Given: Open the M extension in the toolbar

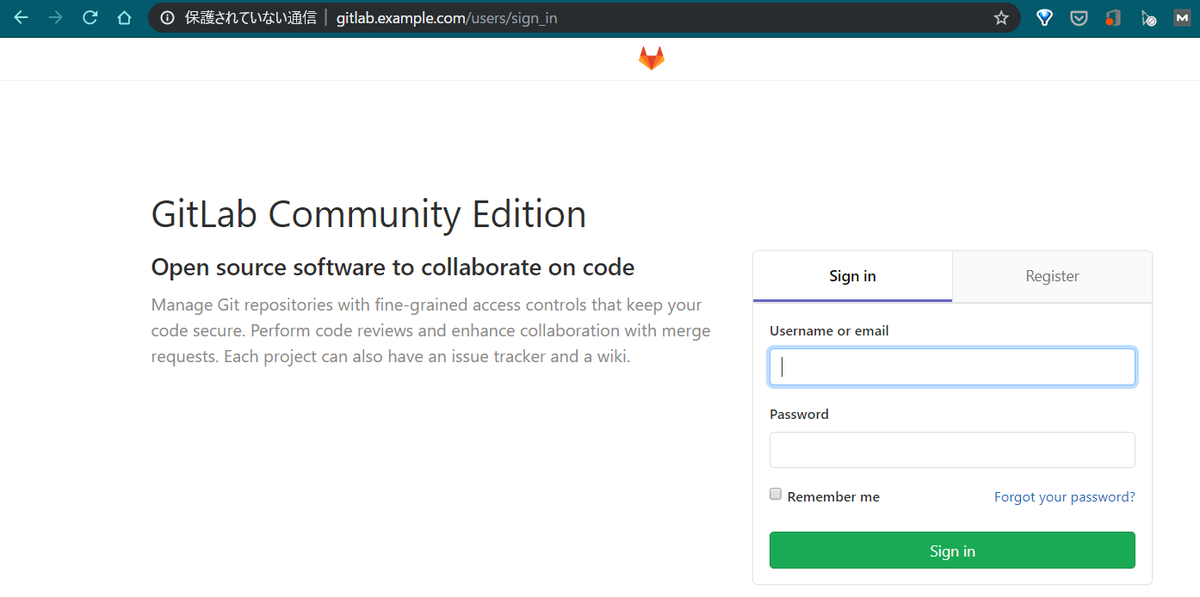Looking at the screenshot, I should point(1183,17).
